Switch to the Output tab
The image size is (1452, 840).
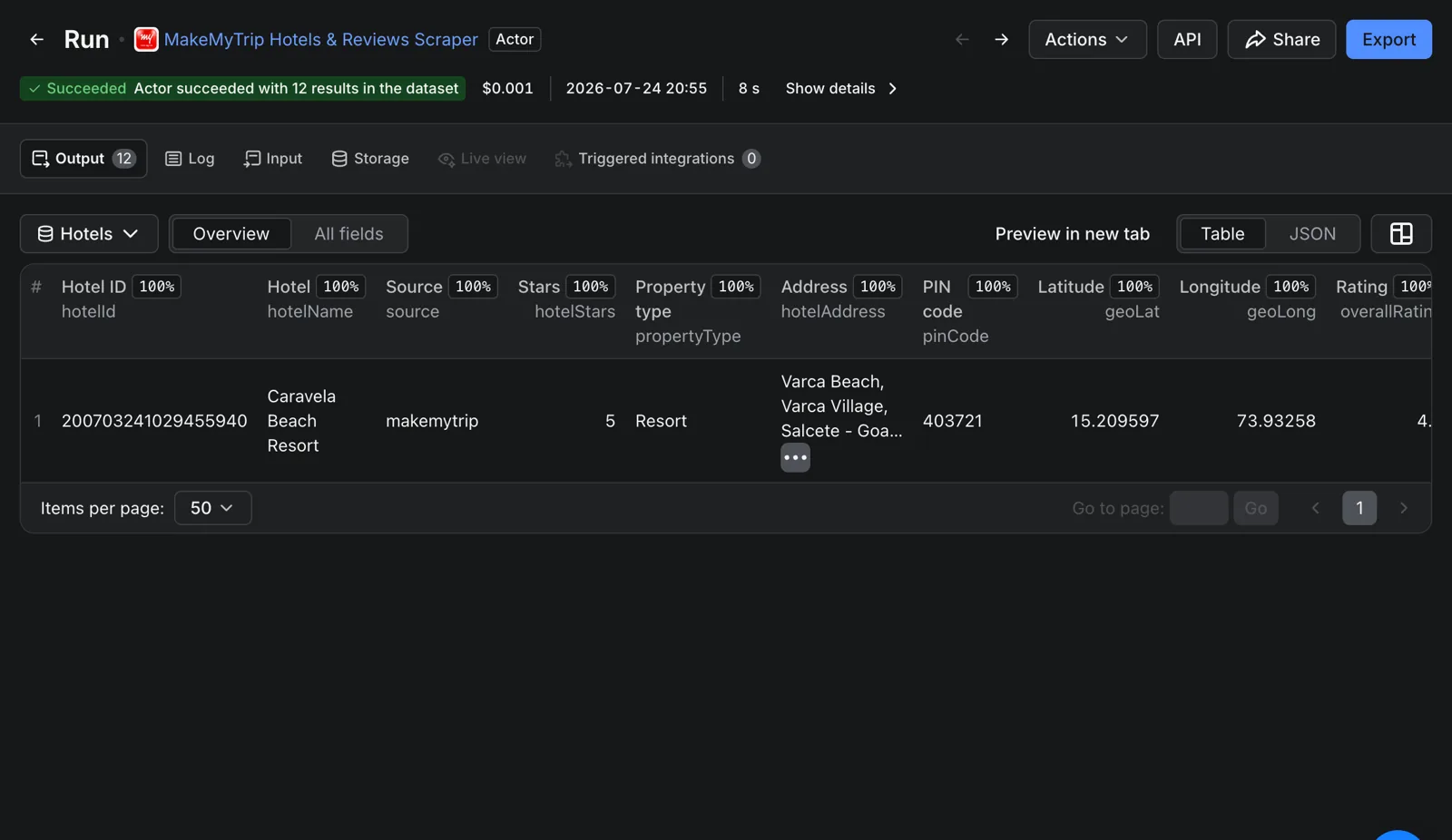83,159
